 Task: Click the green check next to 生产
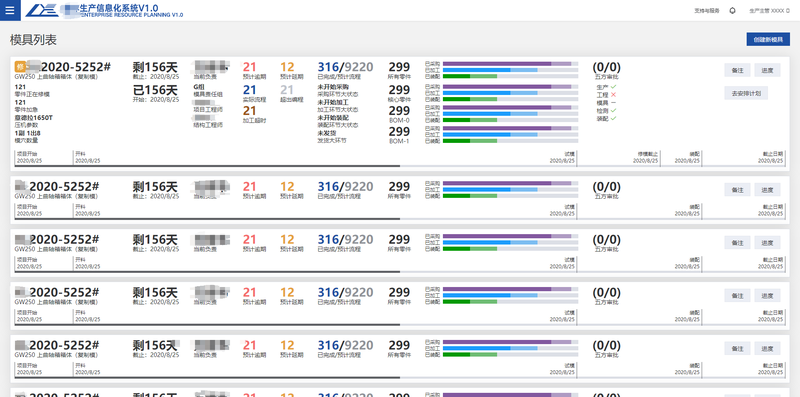pos(614,87)
